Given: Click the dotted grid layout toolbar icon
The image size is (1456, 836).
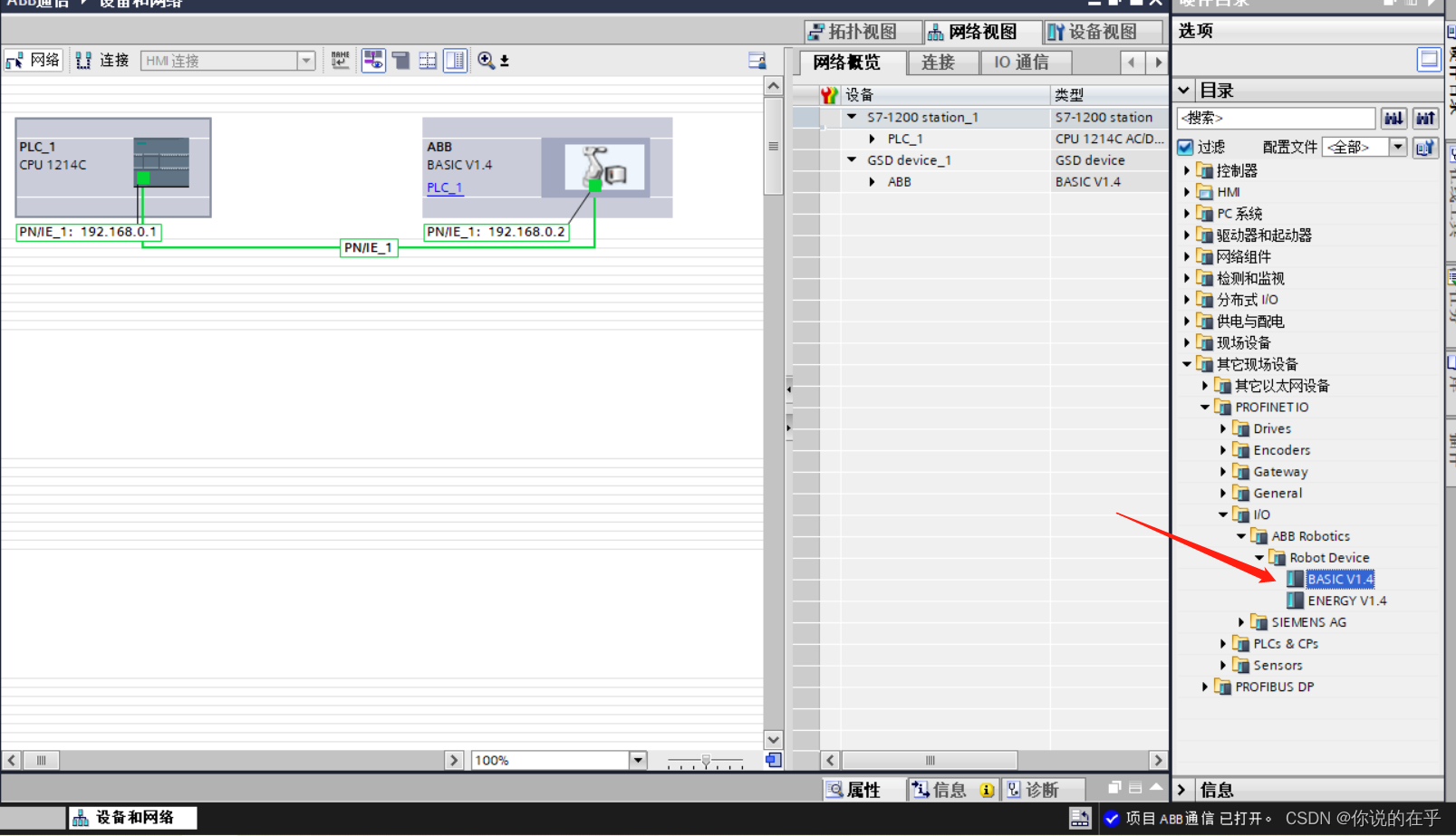Looking at the screenshot, I should coord(428,61).
